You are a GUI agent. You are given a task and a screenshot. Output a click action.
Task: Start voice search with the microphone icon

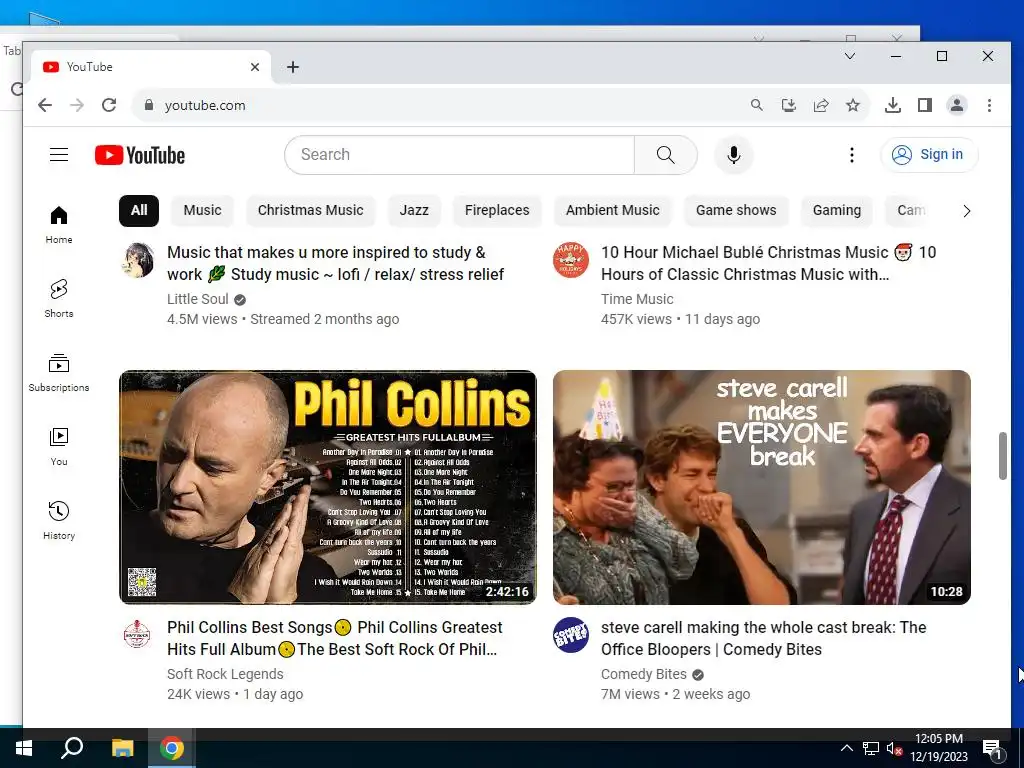733,155
